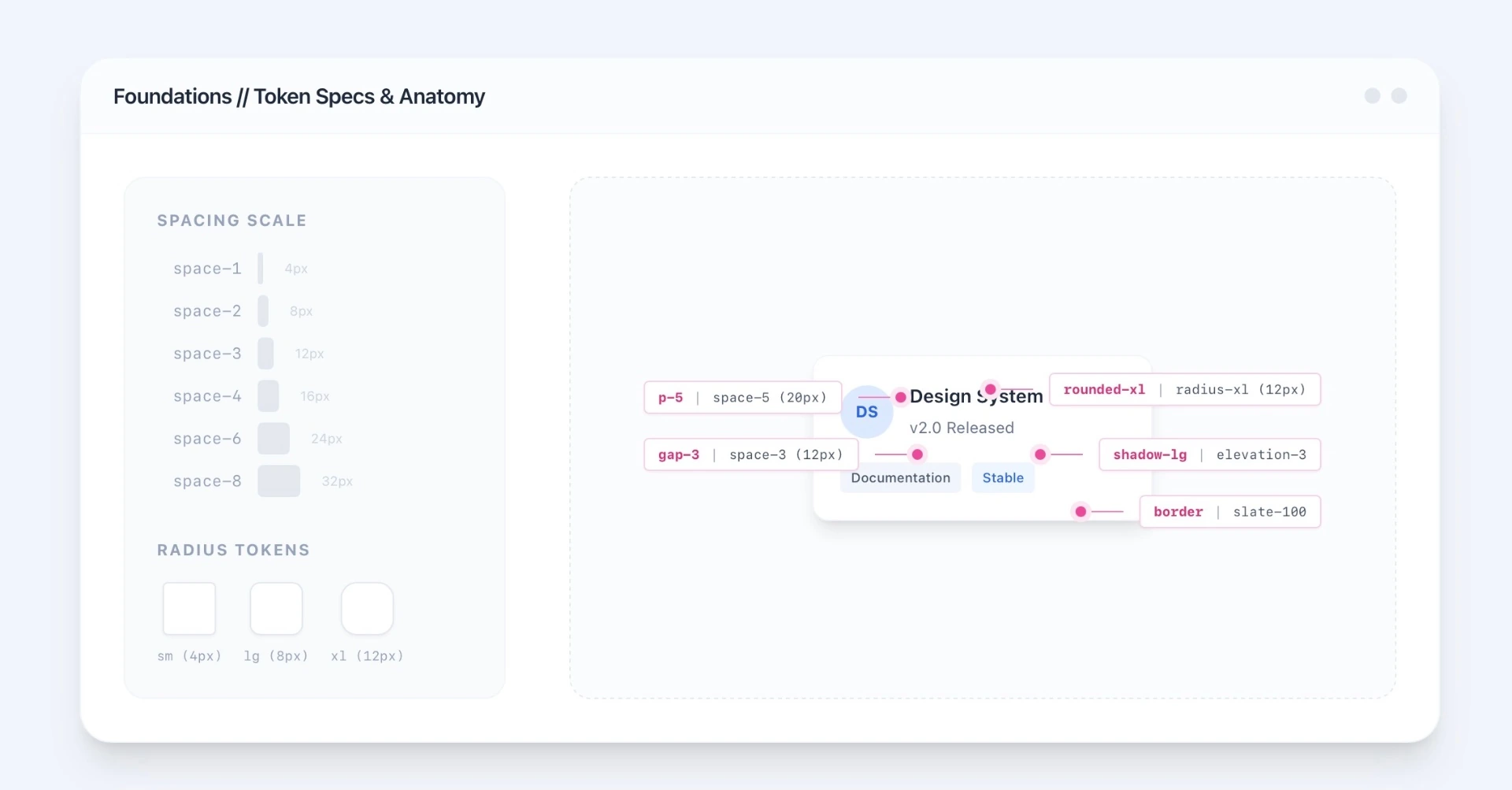This screenshot has height=790, width=1512.
Task: Click the pink dot overlapping the word System
Action: 991,389
